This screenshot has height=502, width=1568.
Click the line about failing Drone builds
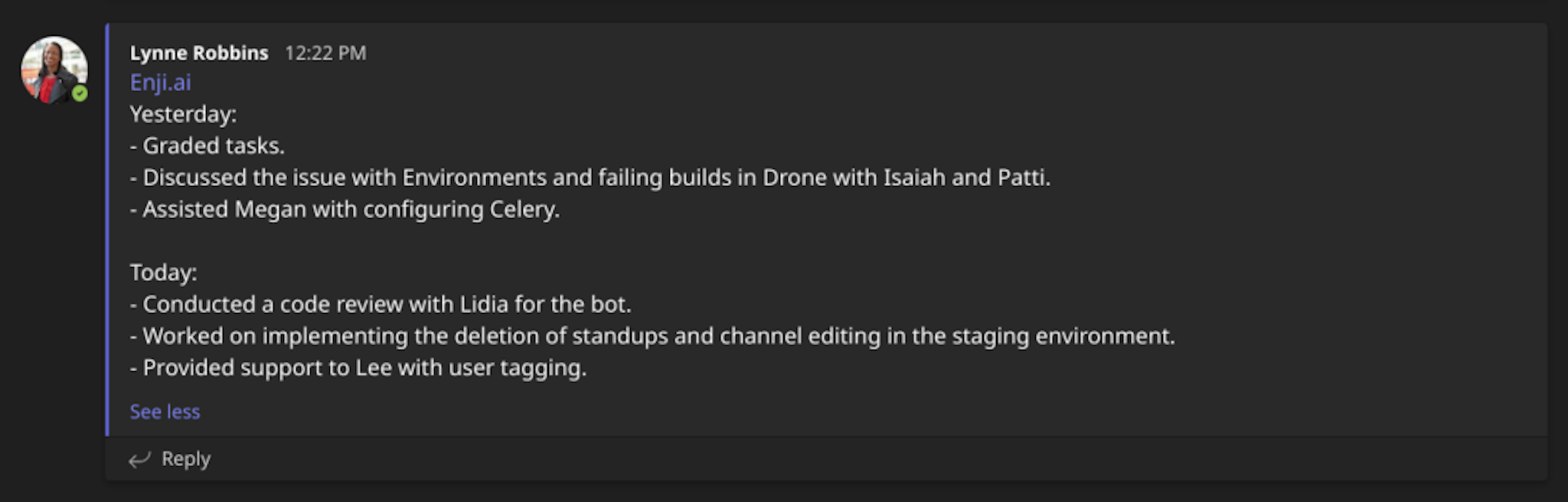pos(590,178)
